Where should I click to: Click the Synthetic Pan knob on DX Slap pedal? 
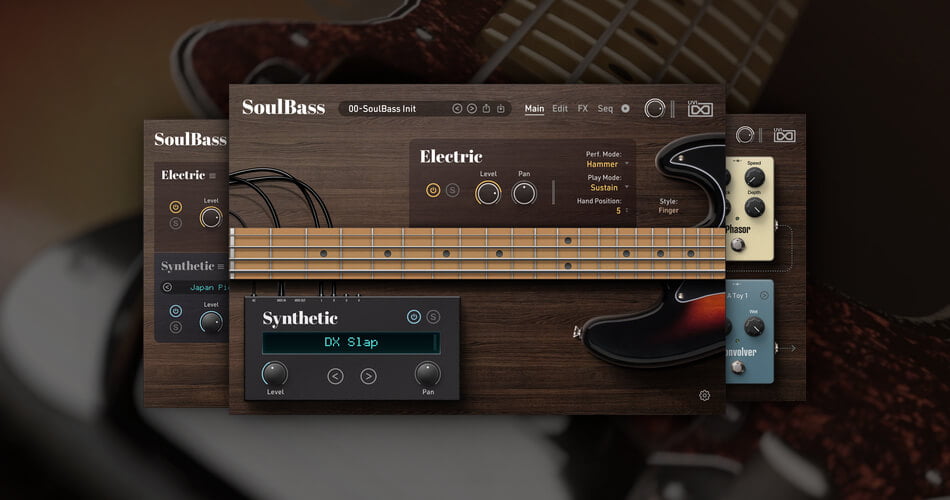tap(427, 374)
